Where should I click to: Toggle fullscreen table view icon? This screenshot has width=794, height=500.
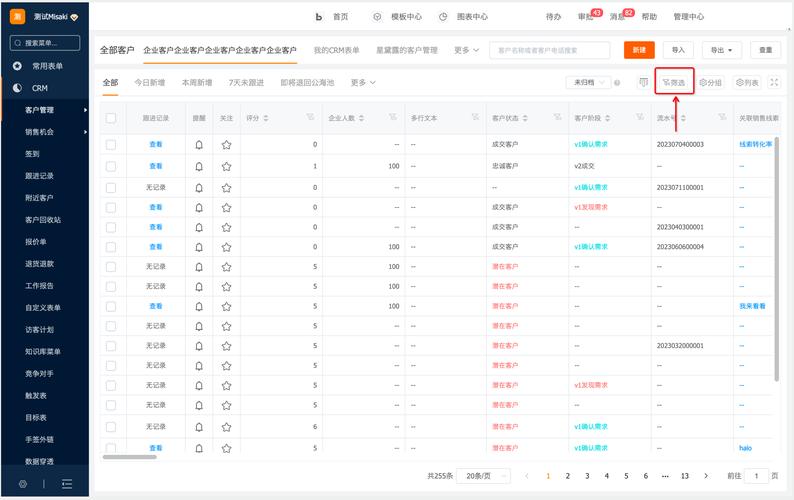coord(774,82)
